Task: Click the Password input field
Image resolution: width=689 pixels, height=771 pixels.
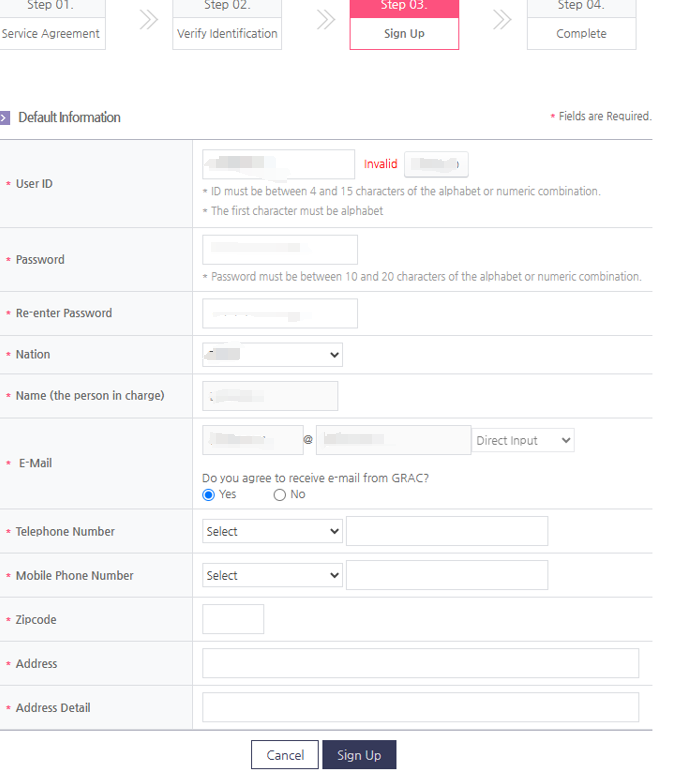Action: click(x=280, y=250)
